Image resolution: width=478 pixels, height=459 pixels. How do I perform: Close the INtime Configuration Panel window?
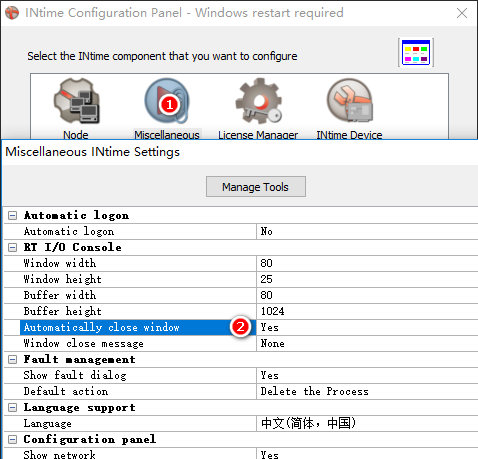462,13
